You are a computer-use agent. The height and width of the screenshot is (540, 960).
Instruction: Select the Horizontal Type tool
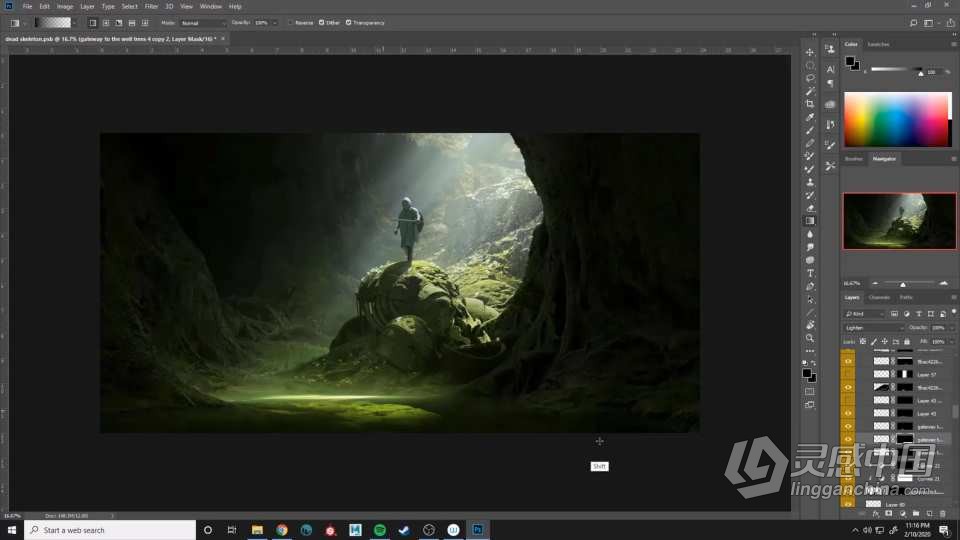point(810,273)
